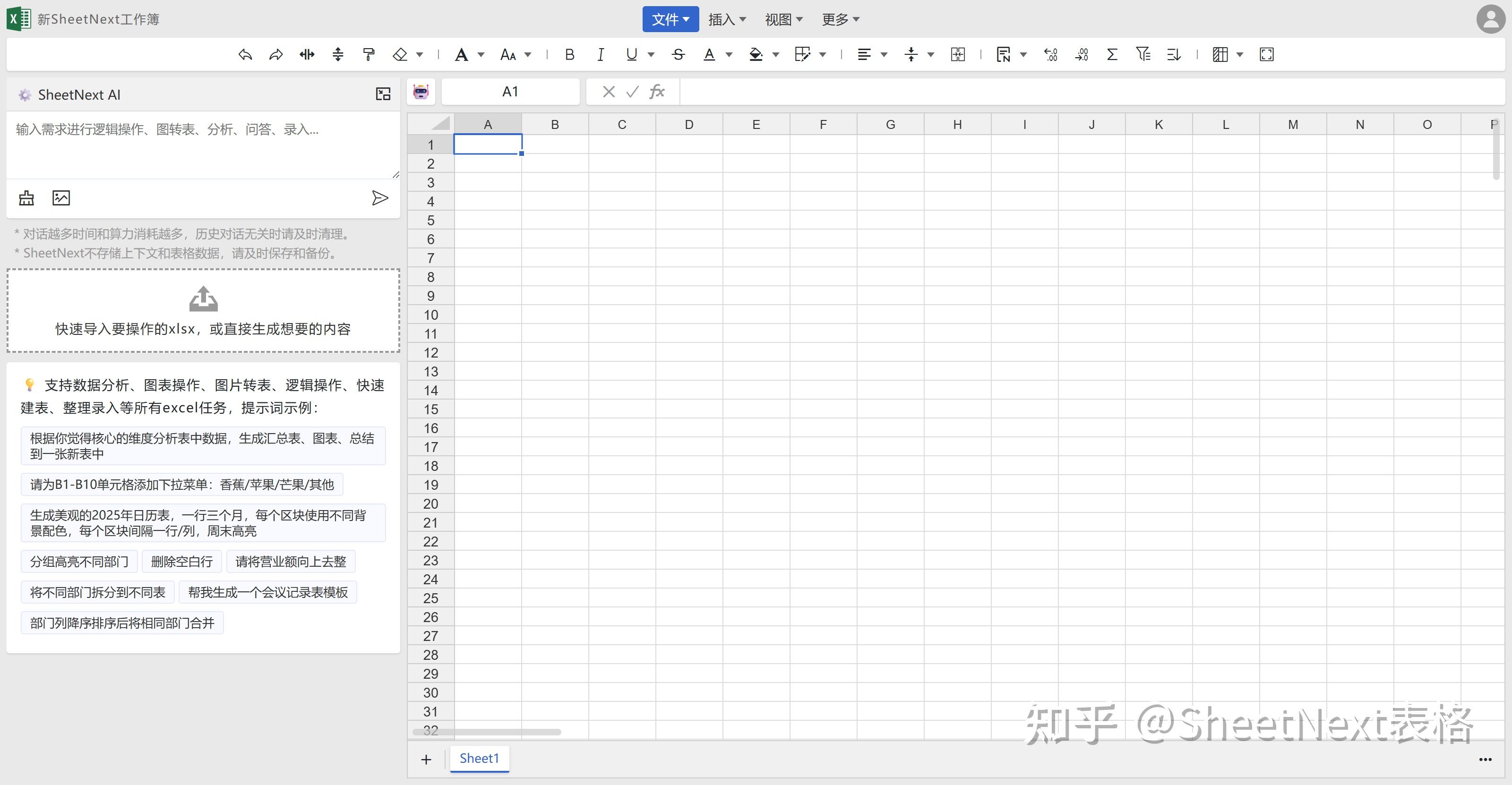Click the borders pencil icon
The height and width of the screenshot is (785, 1512).
pos(802,55)
